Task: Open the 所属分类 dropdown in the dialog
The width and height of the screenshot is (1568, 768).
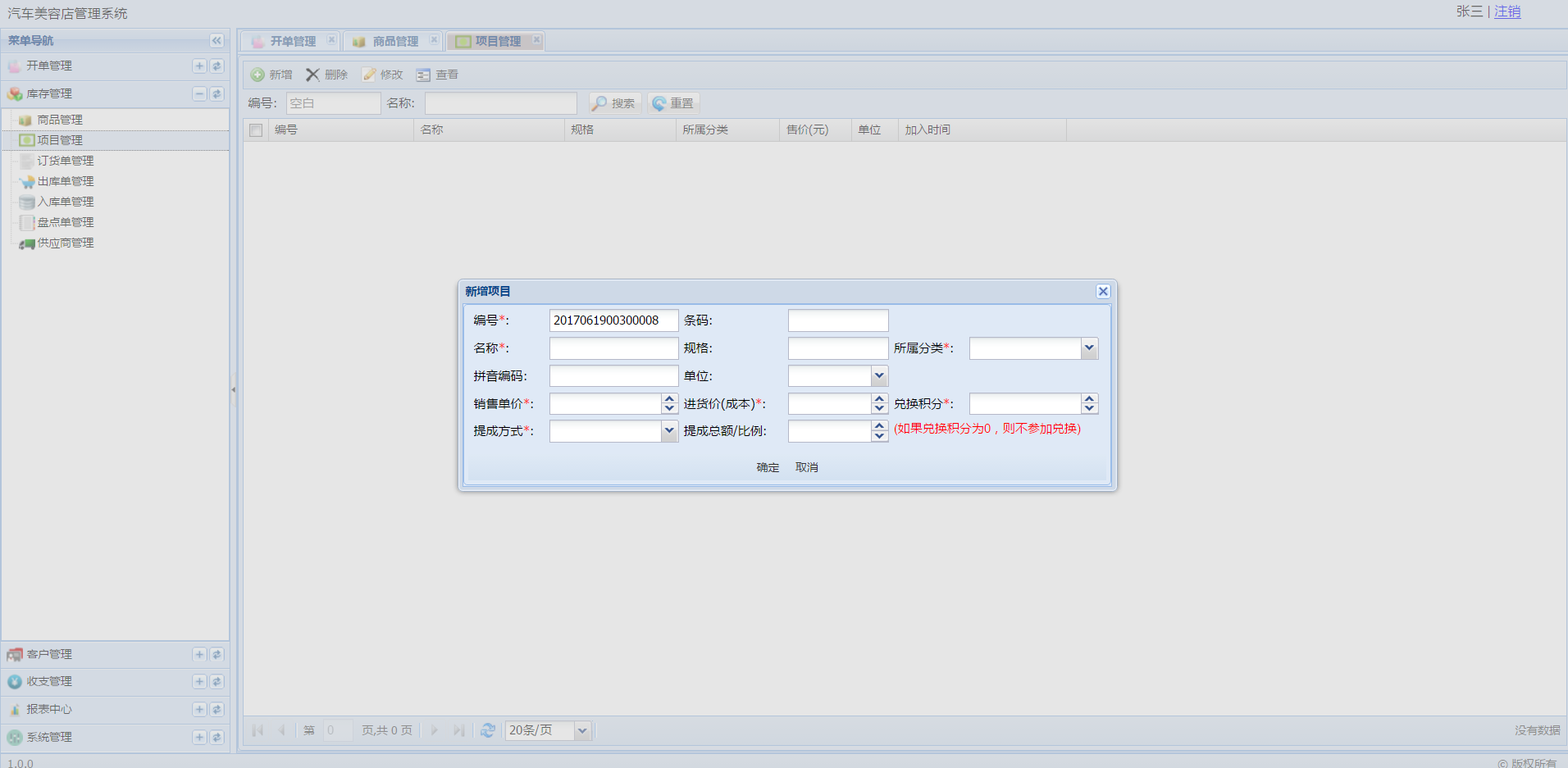Action: click(1089, 348)
